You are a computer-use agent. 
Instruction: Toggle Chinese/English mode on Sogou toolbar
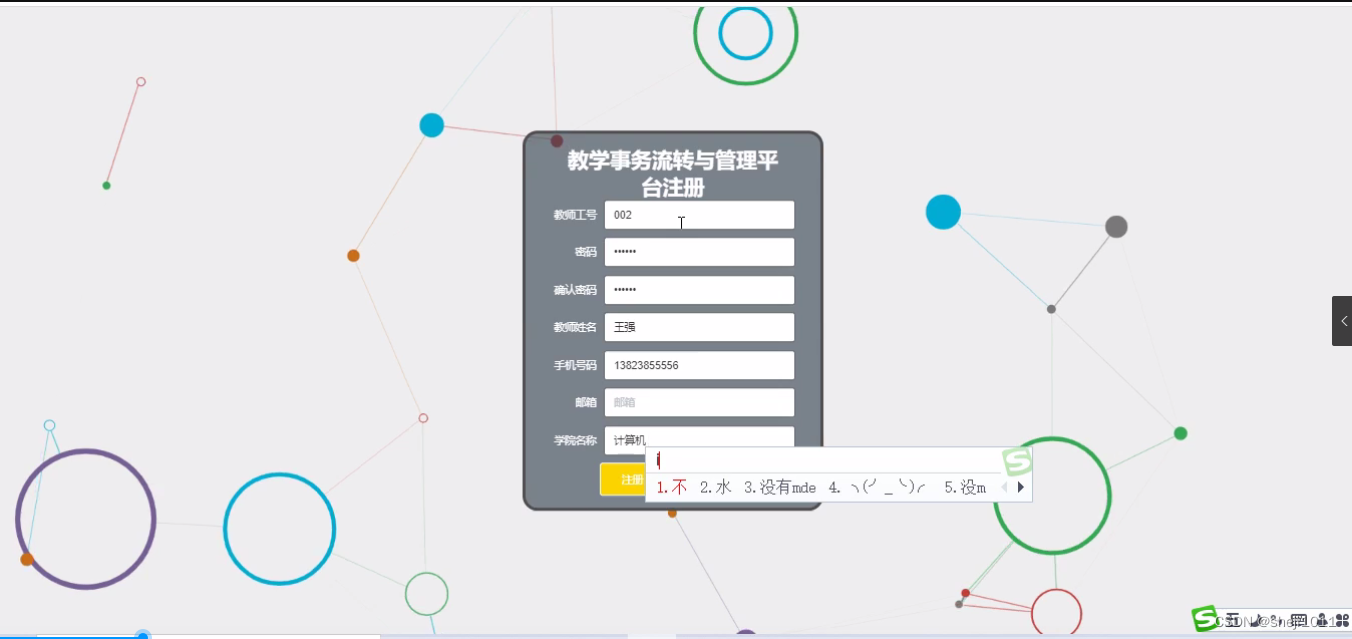coord(1232,620)
